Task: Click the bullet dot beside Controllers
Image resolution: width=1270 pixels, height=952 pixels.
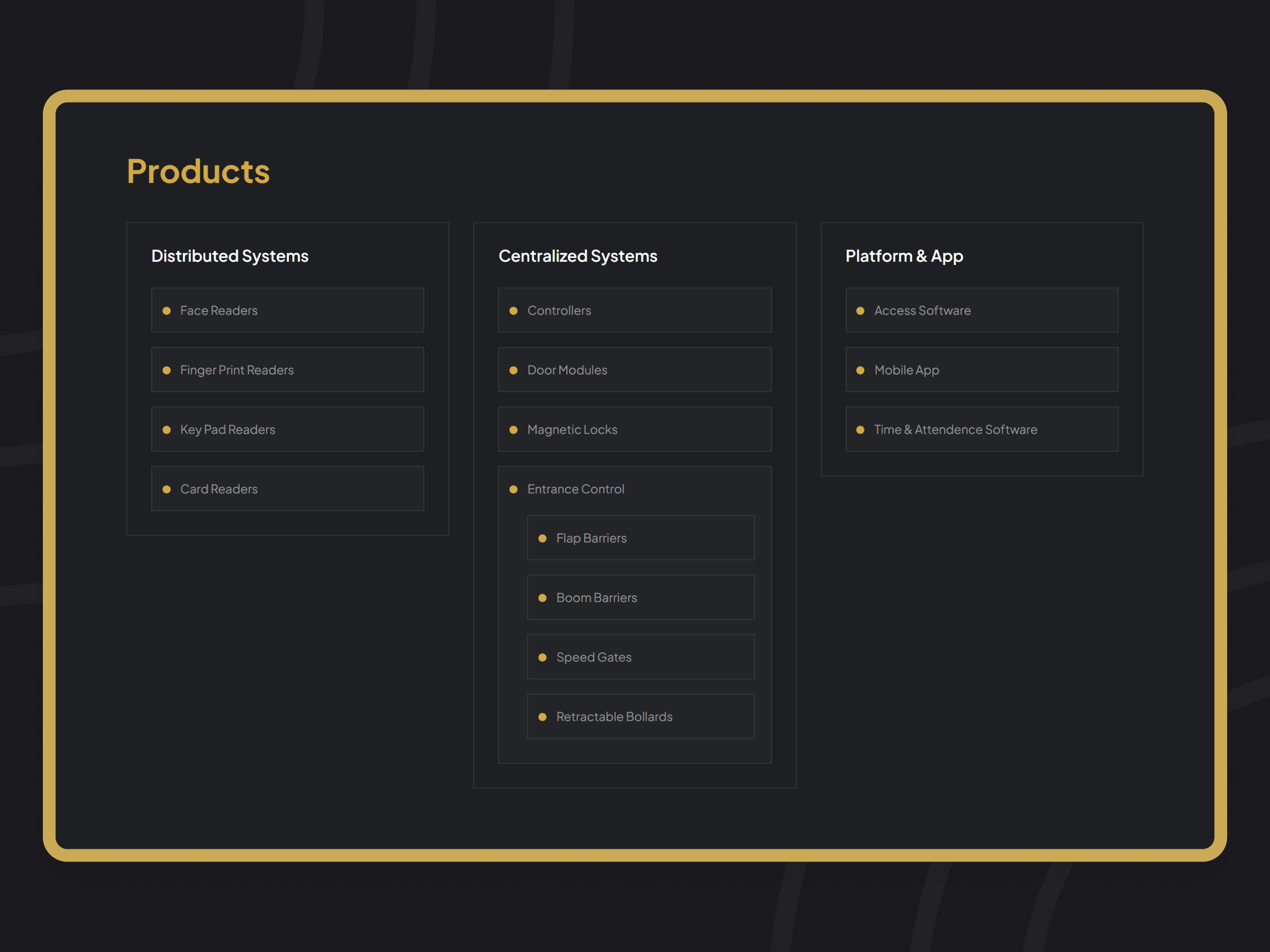Action: click(x=513, y=310)
